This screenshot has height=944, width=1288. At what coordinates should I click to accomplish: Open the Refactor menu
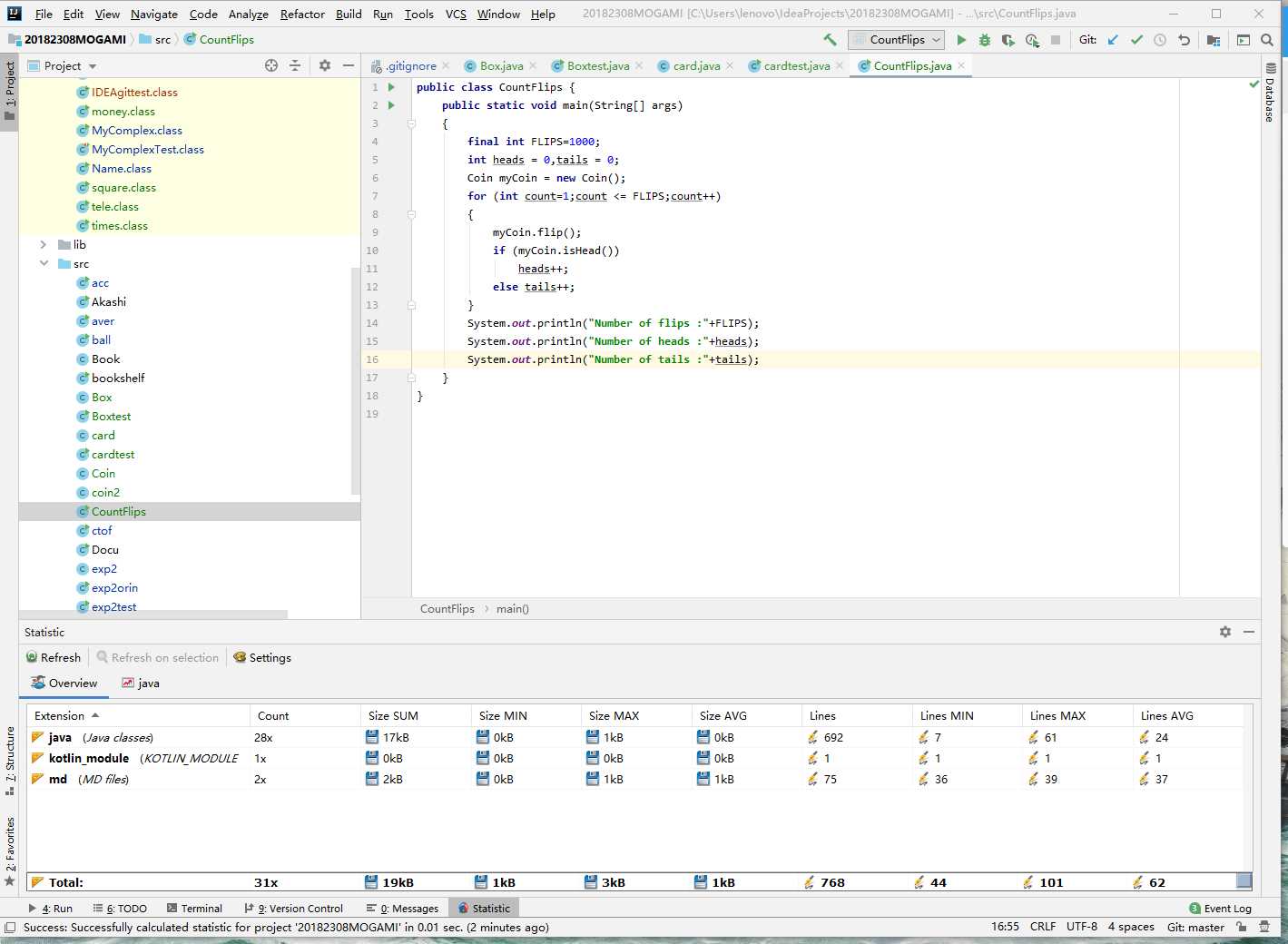pos(302,14)
